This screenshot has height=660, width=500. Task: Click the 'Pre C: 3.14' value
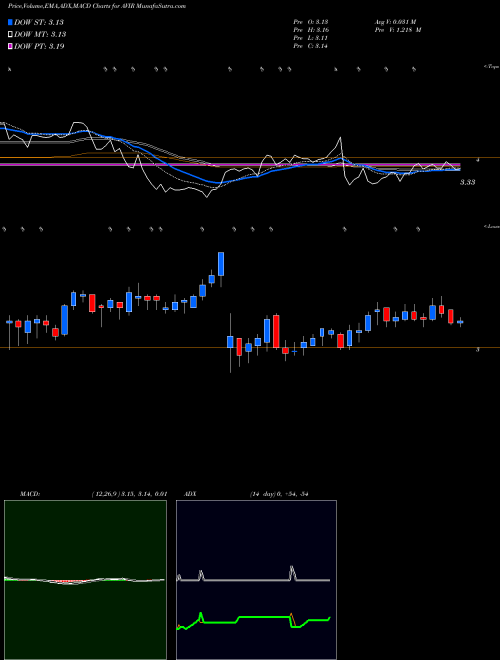pos(311,46)
